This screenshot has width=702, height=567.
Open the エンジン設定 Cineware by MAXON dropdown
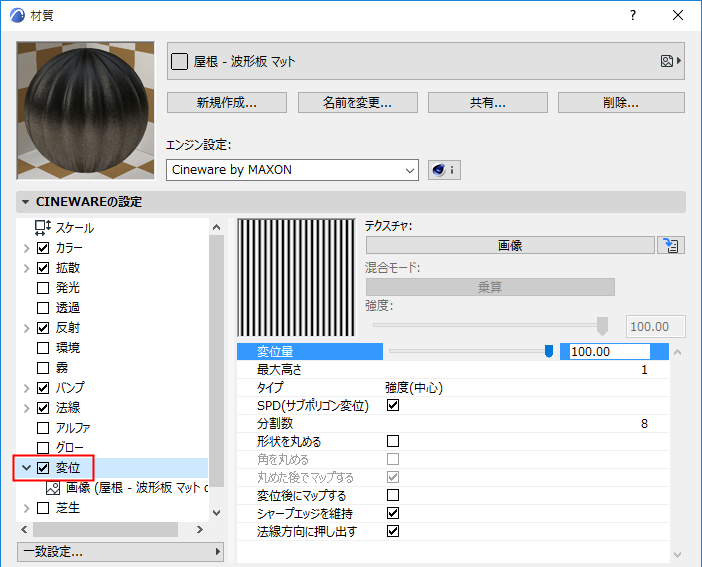pyautogui.click(x=292, y=170)
